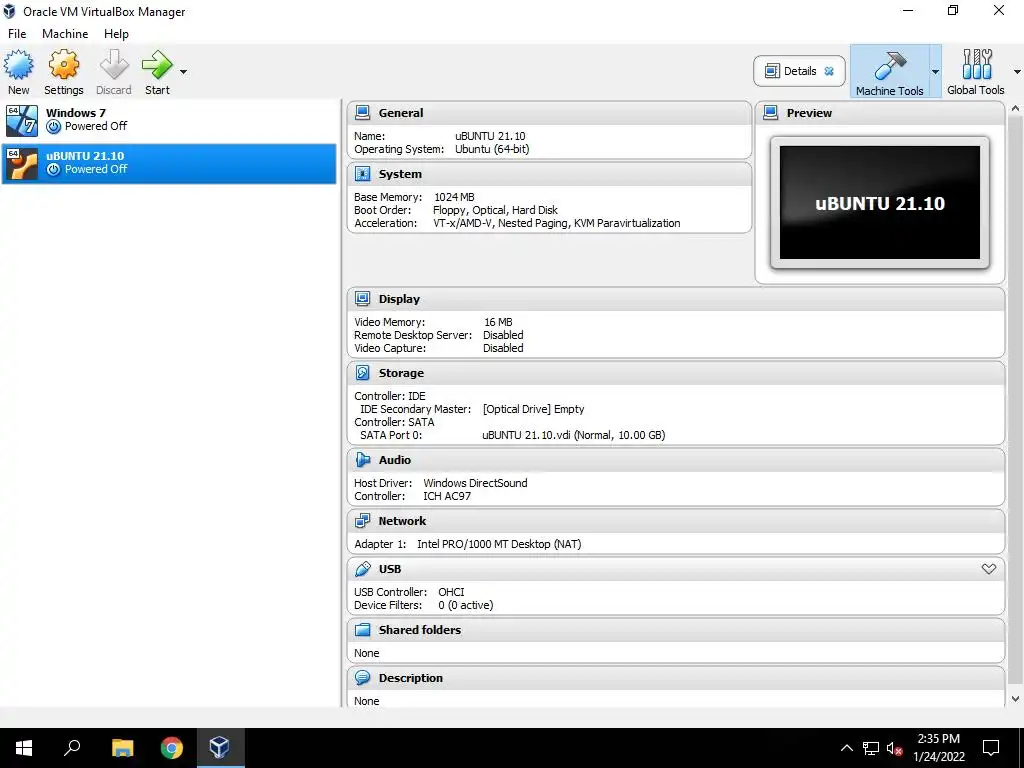Click the Details tool button
Image resolution: width=1024 pixels, height=768 pixels.
pos(799,71)
